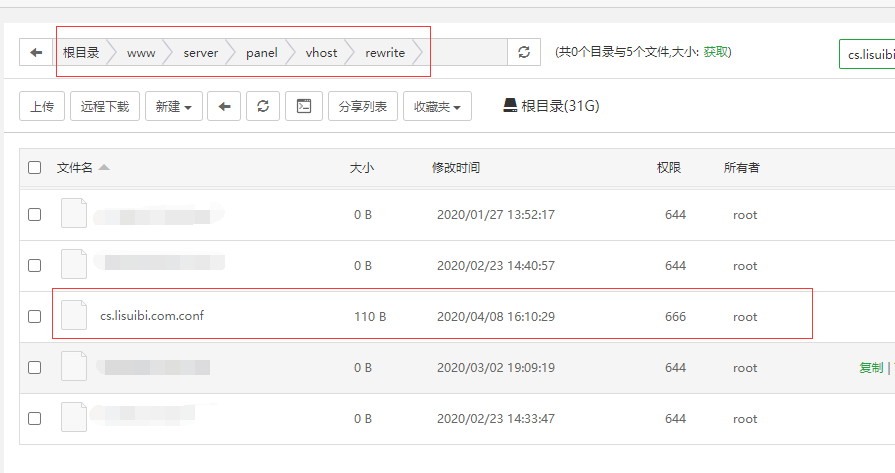Click the 644 permission in the 14:33:47 row
Screen dimensions: 895x473
point(675,419)
